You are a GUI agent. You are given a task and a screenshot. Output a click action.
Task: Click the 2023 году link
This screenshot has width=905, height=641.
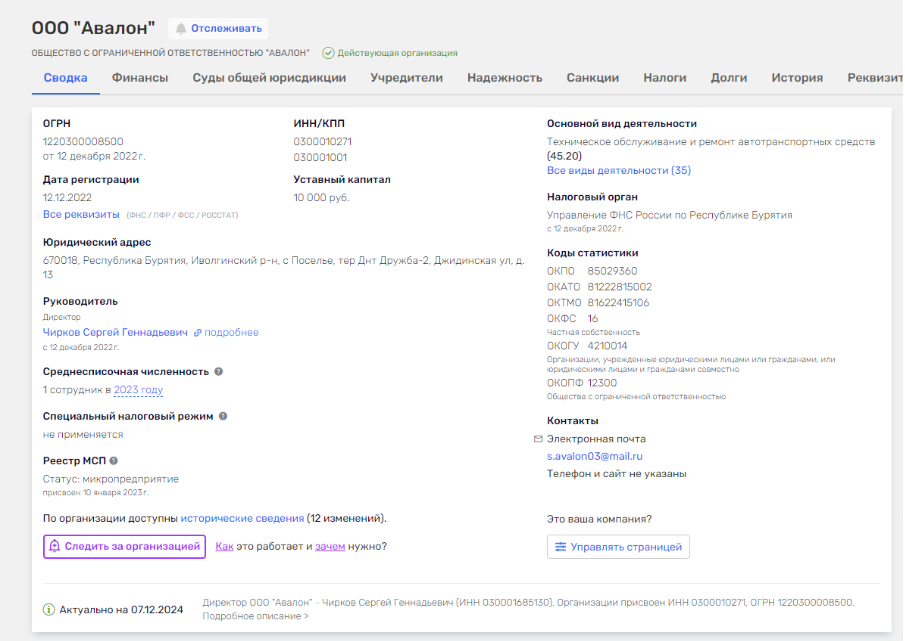(x=139, y=390)
